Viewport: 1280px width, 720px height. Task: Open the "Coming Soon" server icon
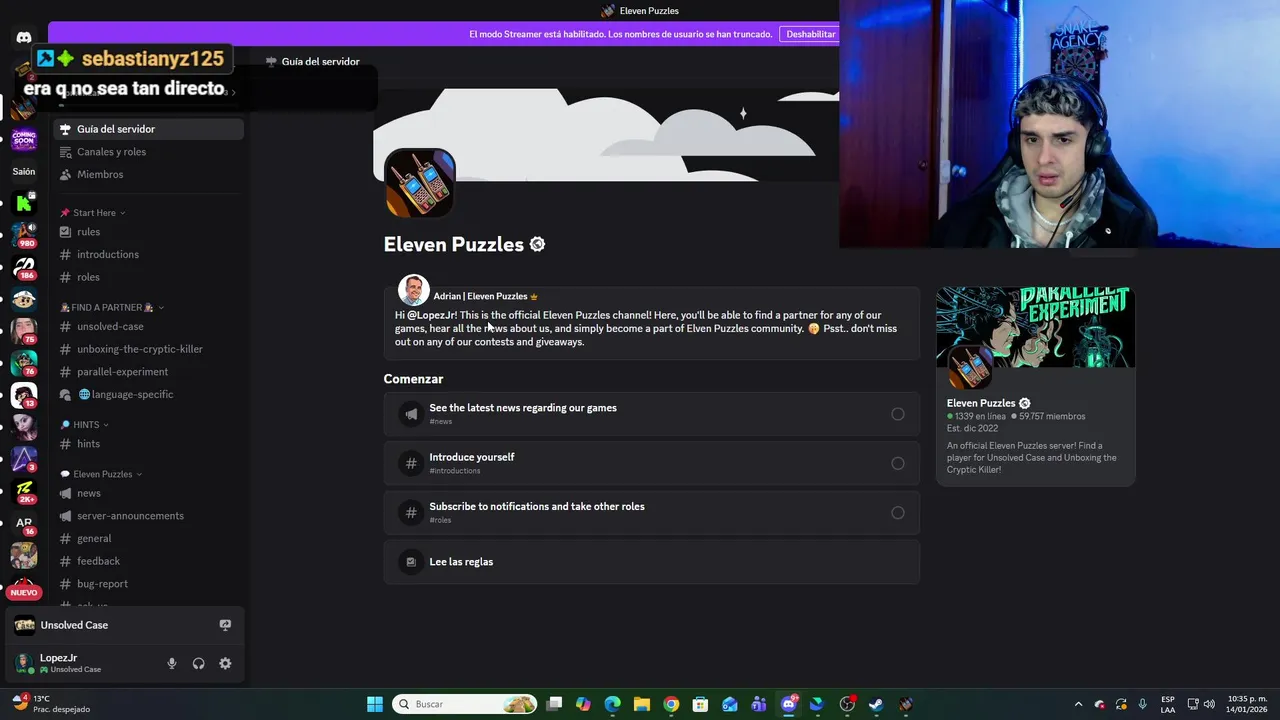(x=24, y=139)
